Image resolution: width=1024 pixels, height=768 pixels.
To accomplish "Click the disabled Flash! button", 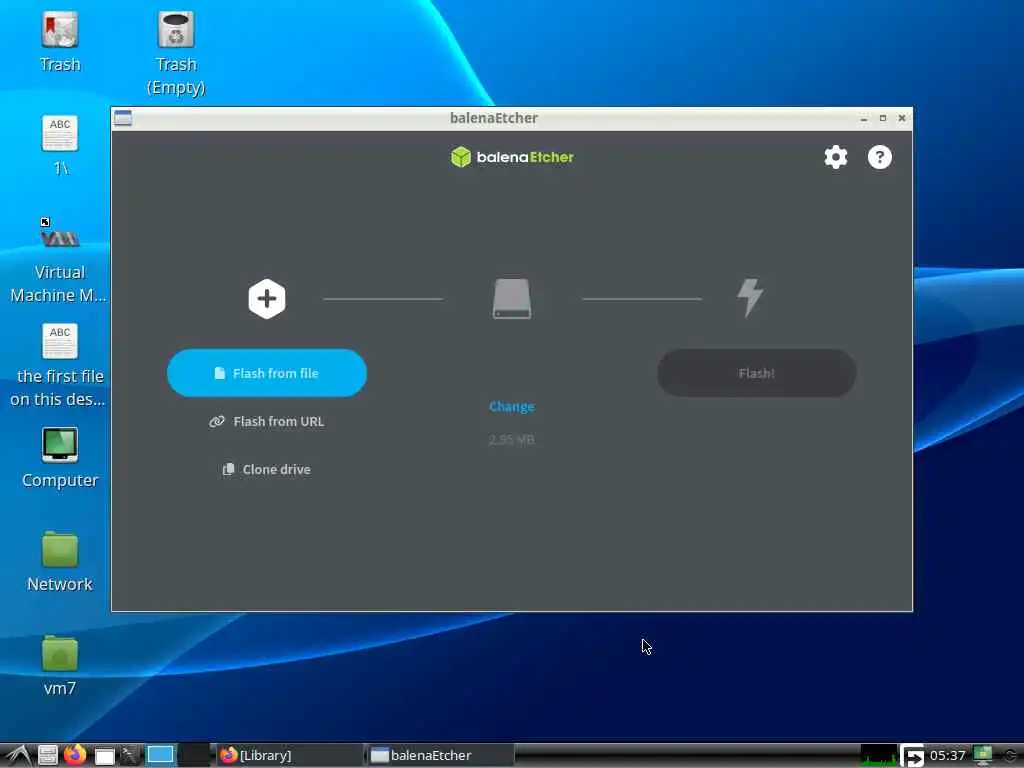I will tap(756, 373).
